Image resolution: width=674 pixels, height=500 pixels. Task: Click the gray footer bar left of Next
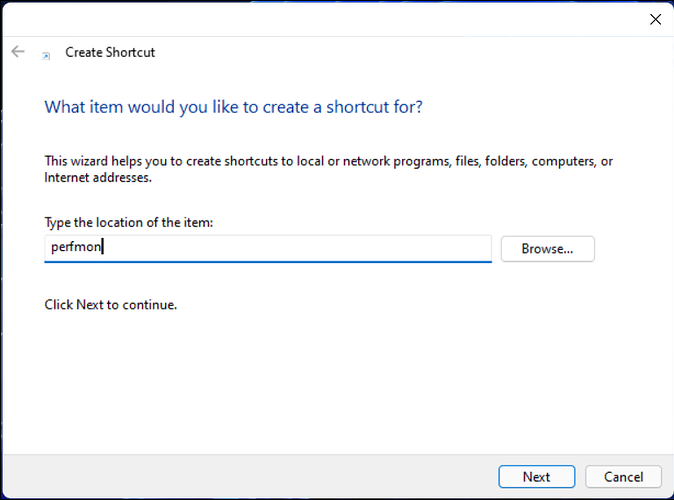[249, 476]
